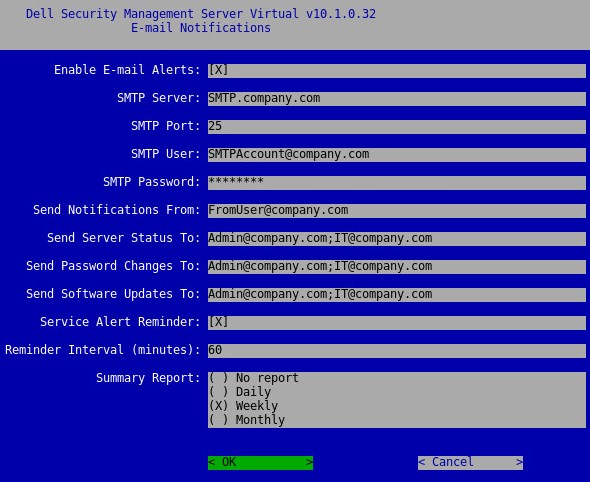Click the SMTP Server input field

click(397, 99)
